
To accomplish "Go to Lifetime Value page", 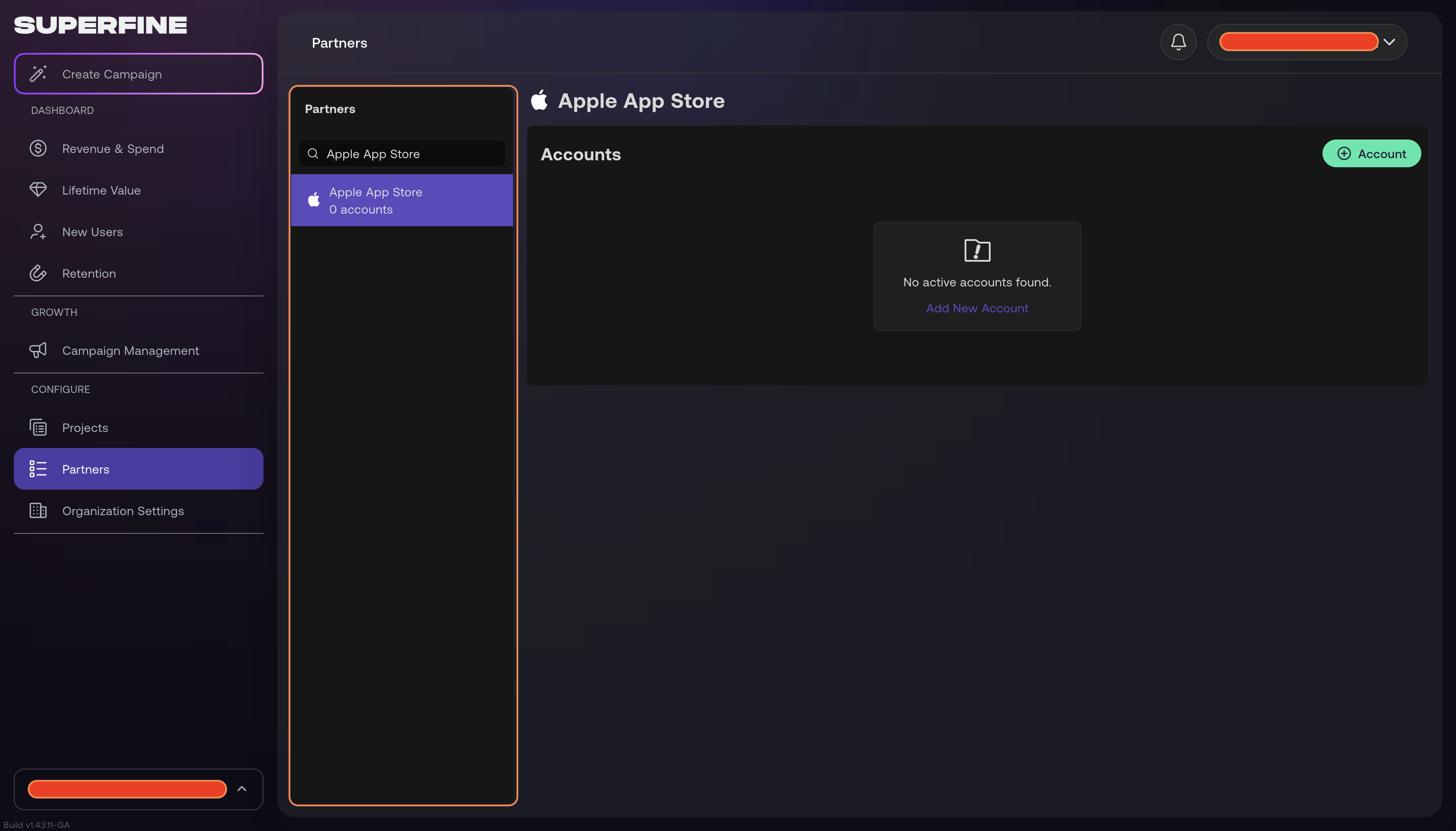I will pyautogui.click(x=139, y=190).
